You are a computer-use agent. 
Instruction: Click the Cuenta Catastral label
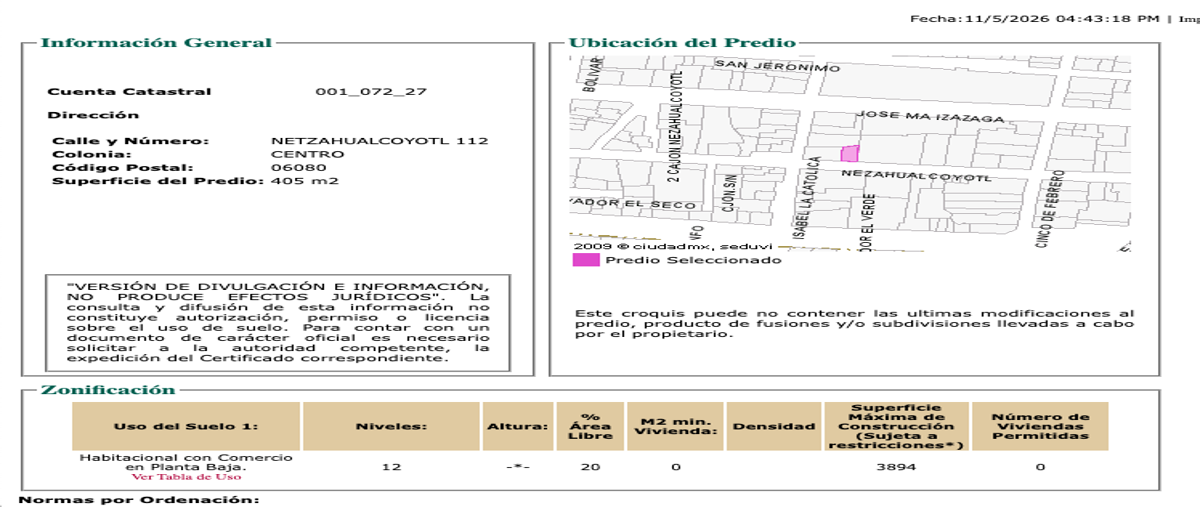pos(130,91)
